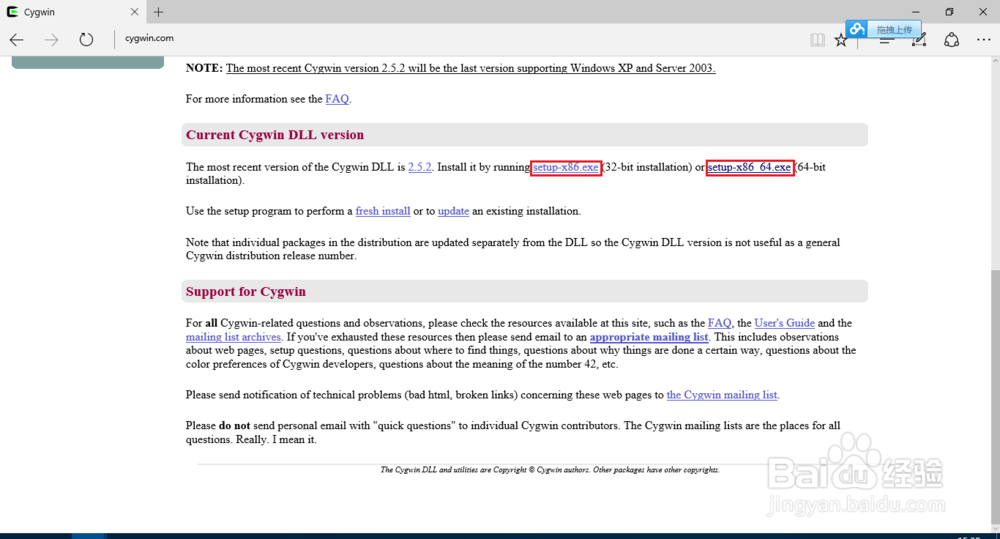Open the appropriate mailing list link
This screenshot has width=1000, height=539.
(649, 337)
